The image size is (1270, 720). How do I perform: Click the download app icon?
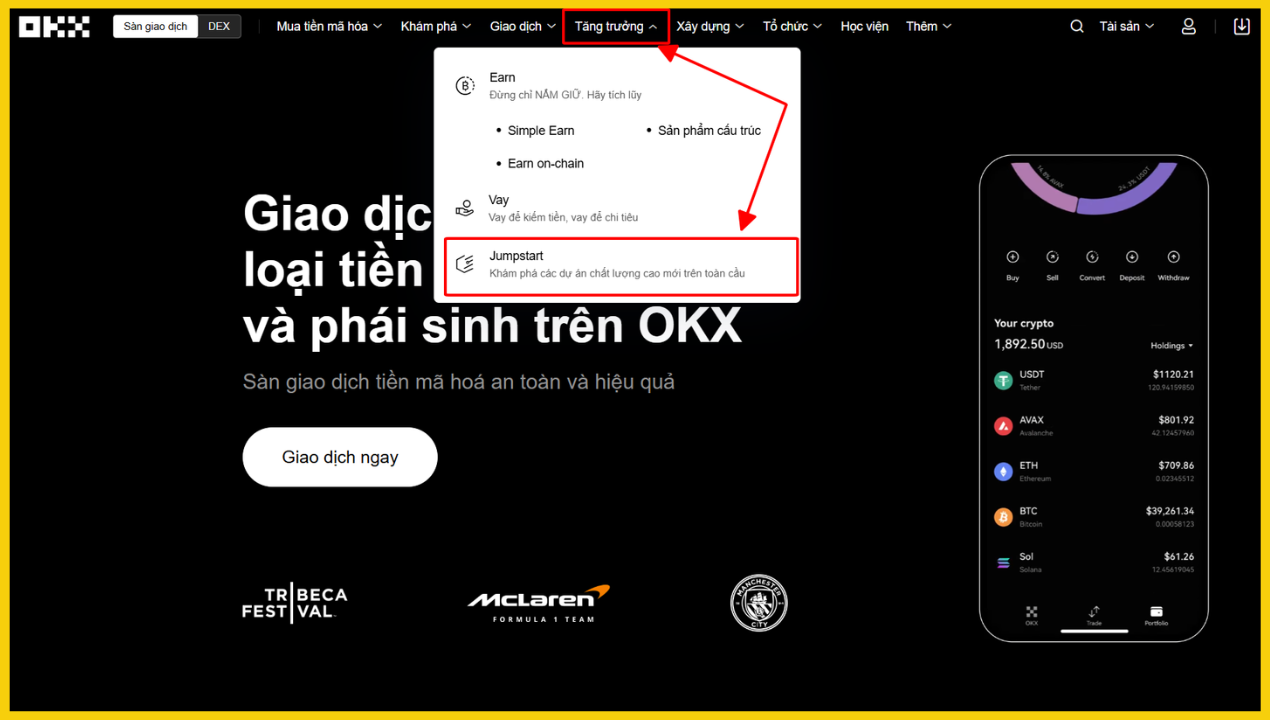point(1242,27)
